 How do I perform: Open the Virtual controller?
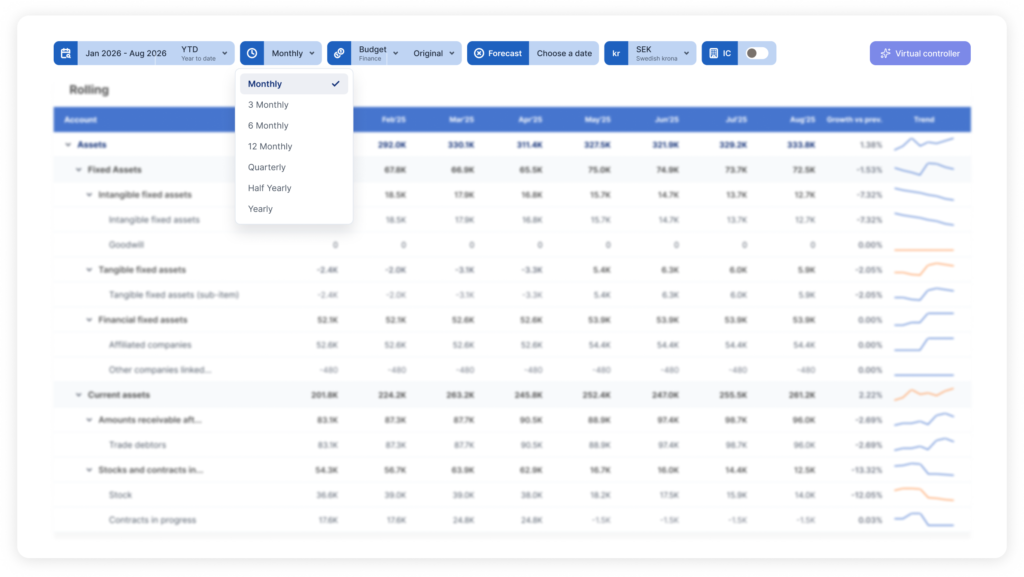pyautogui.click(x=920, y=54)
